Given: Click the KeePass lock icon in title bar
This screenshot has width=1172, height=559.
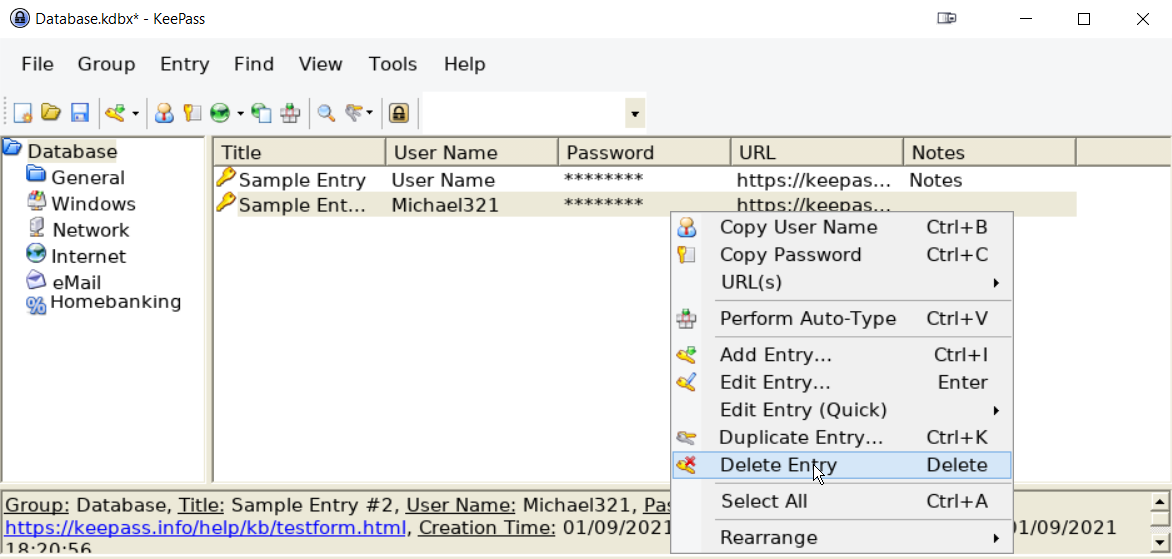Looking at the screenshot, I should [x=19, y=19].
